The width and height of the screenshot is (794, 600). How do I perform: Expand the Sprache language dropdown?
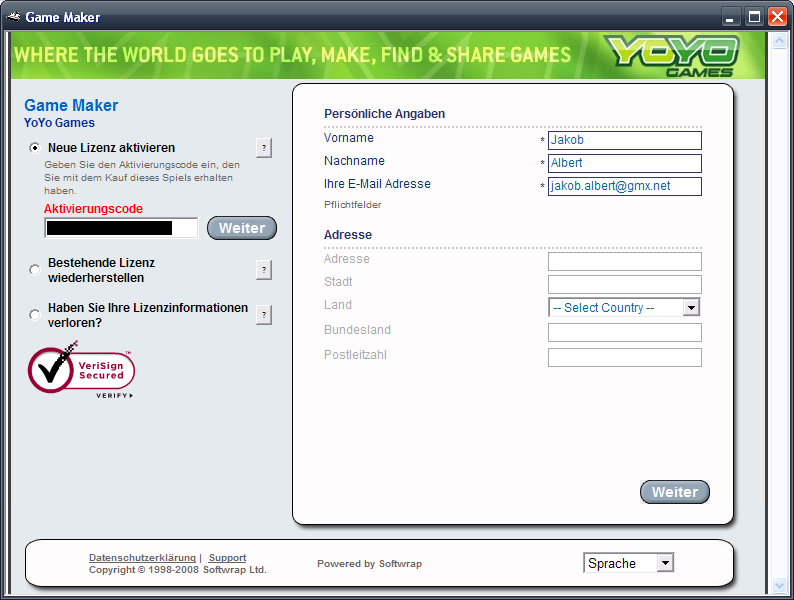[629, 563]
